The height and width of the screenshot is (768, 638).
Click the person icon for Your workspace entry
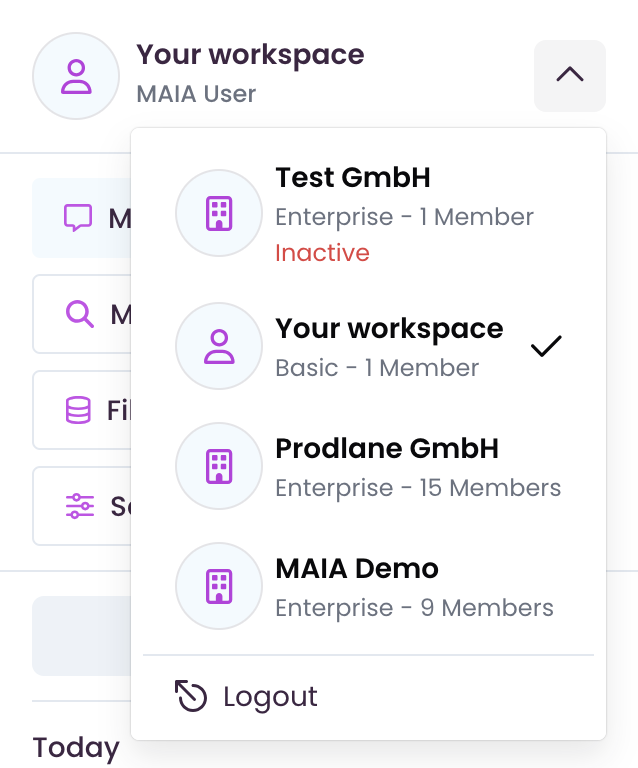point(218,346)
